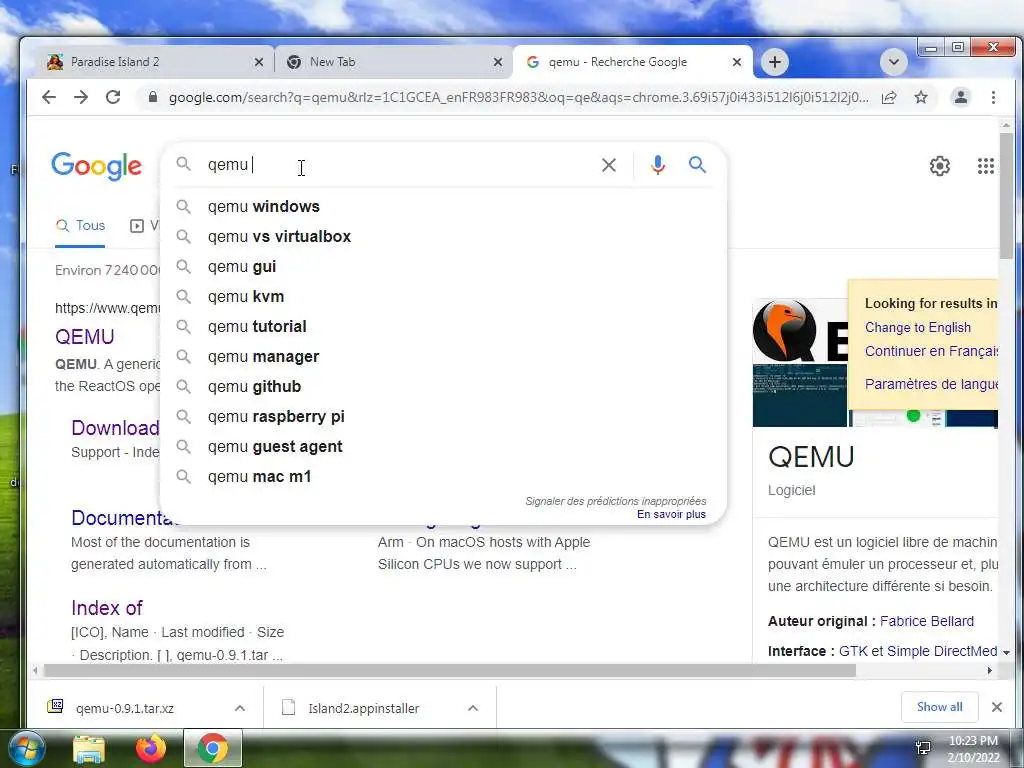
Task: Choose suggestion qemu gui
Action: click(x=443, y=266)
